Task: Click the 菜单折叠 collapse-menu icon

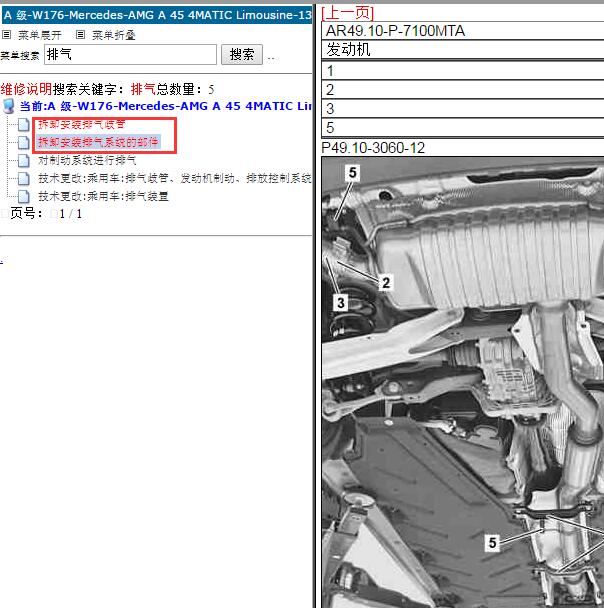Action: (x=80, y=35)
